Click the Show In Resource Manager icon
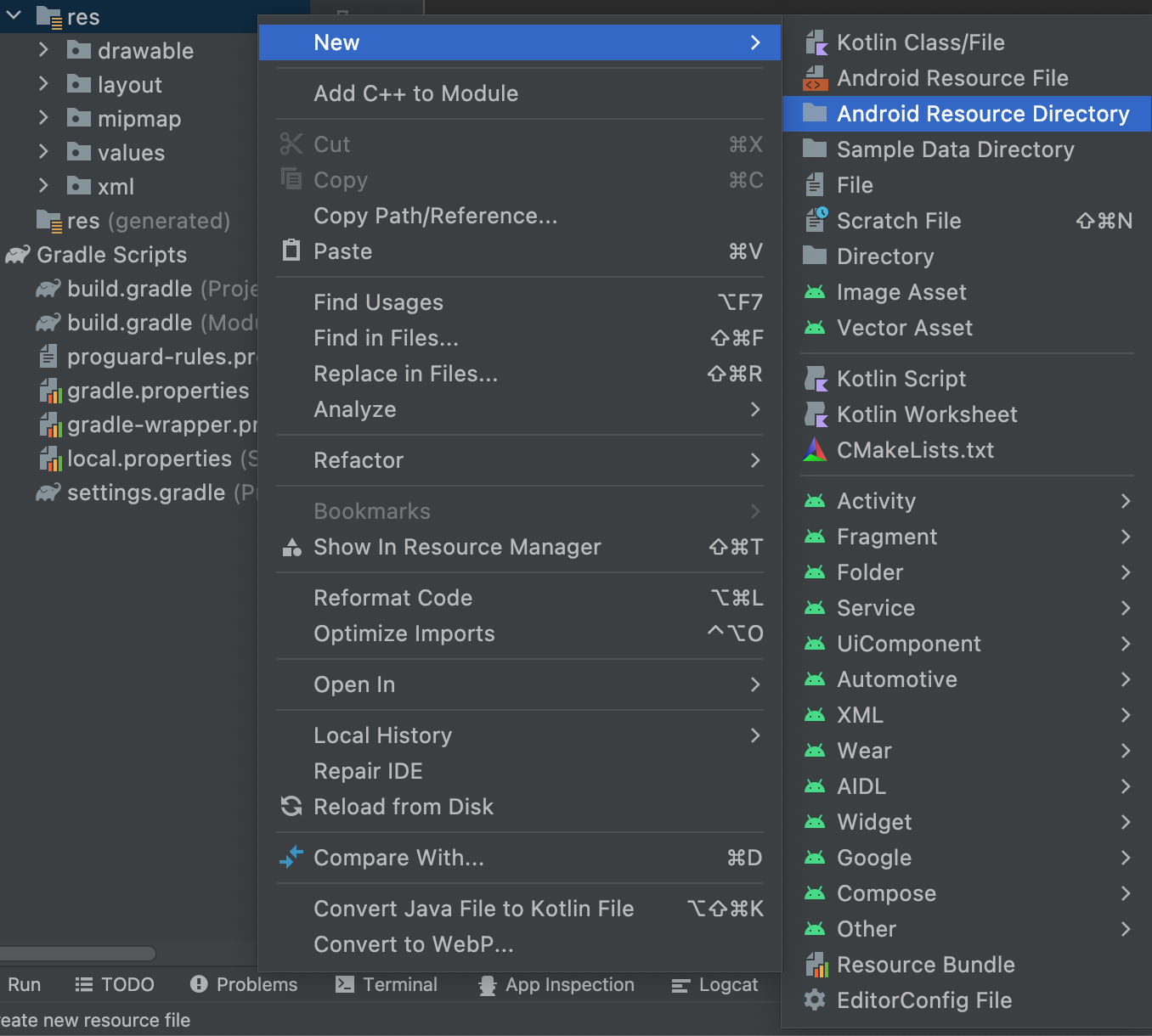Viewport: 1152px width, 1036px height. point(291,547)
